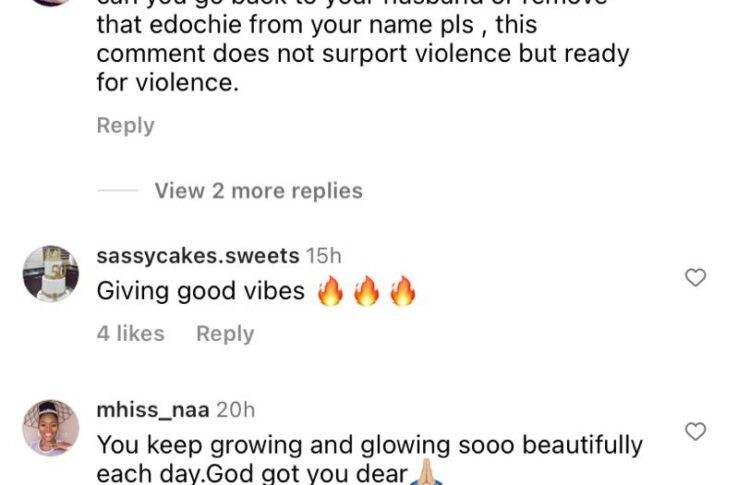Open sassycakes.sweets profile picture
750x485 pixels.
(x=51, y=274)
